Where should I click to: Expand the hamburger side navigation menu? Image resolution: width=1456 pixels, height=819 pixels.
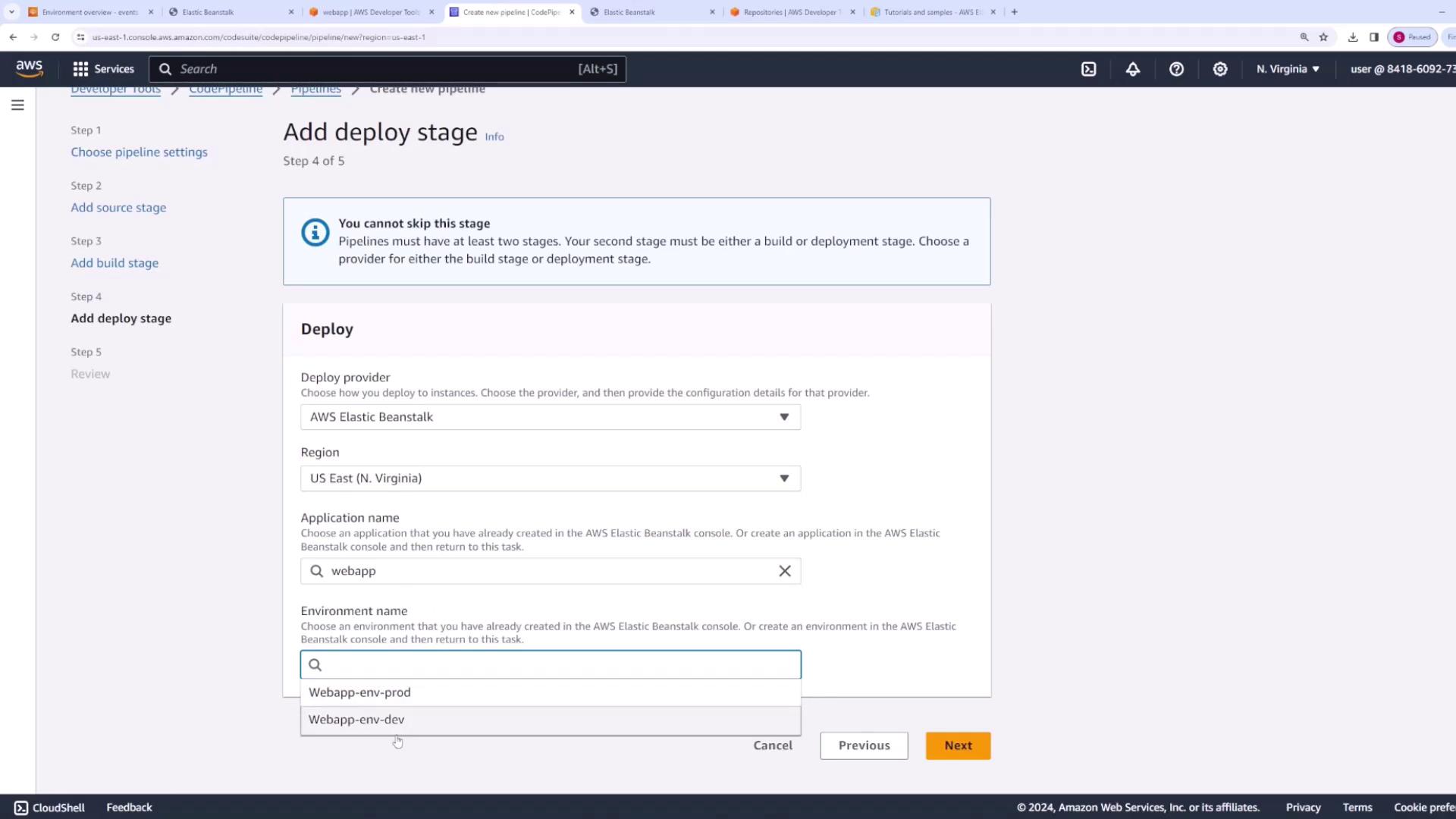pos(17,105)
